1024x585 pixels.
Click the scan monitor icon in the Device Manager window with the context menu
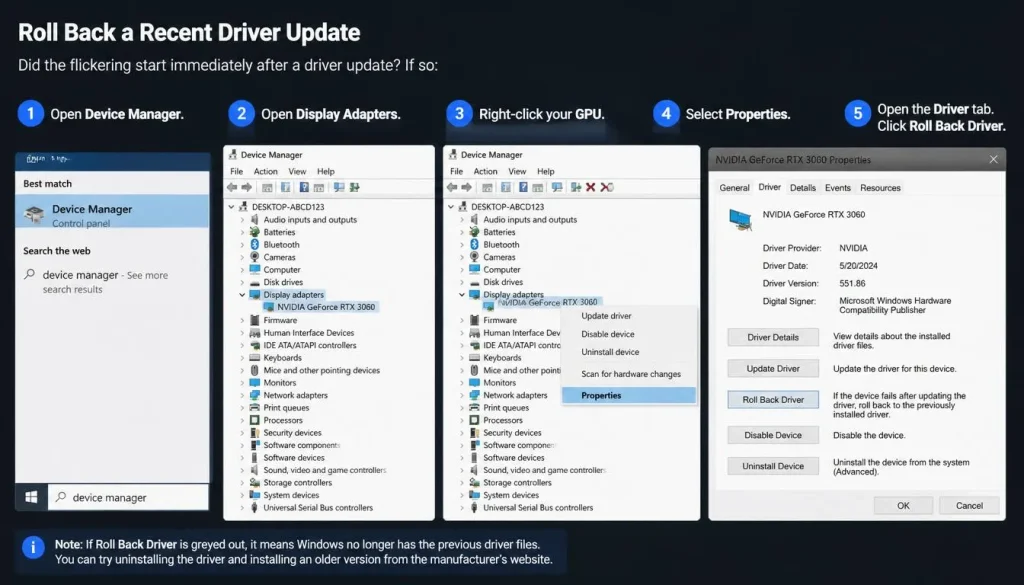557,187
